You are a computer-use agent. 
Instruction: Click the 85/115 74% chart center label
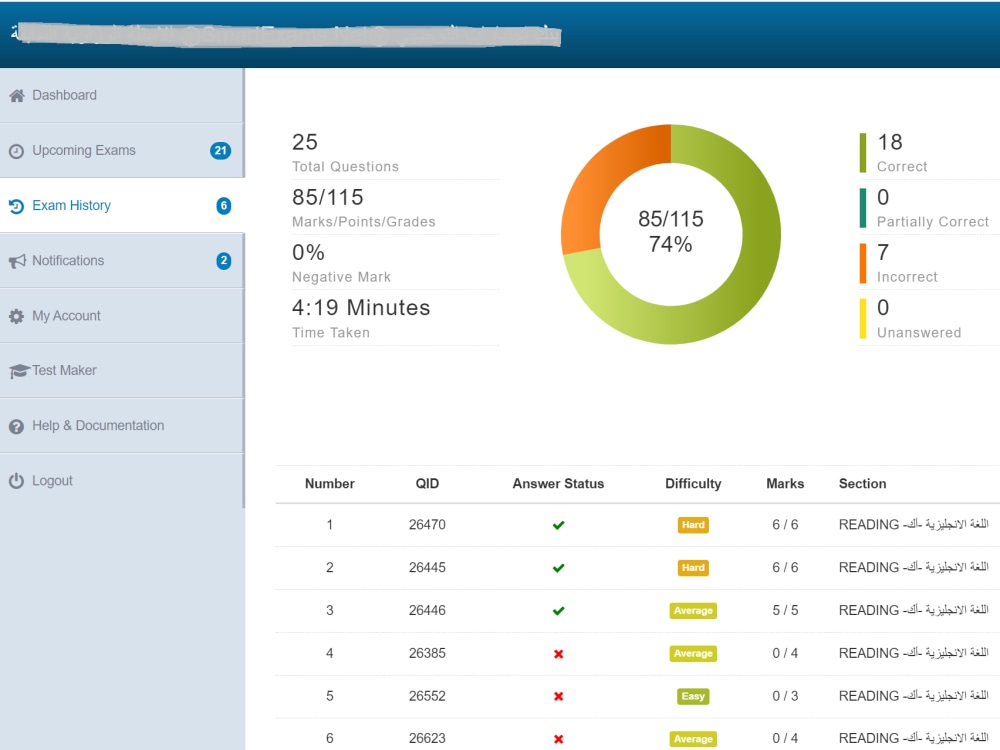coord(671,232)
